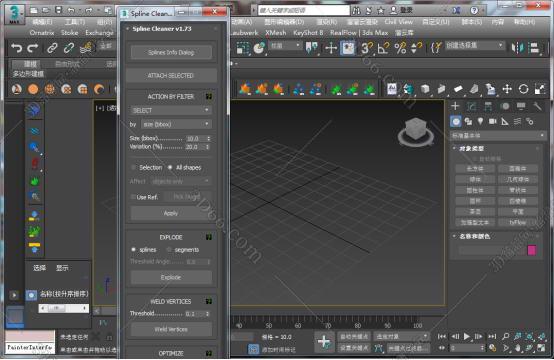Screen dimensions: 554x360
Task: Select Cameras category icon
Action: pos(493,122)
